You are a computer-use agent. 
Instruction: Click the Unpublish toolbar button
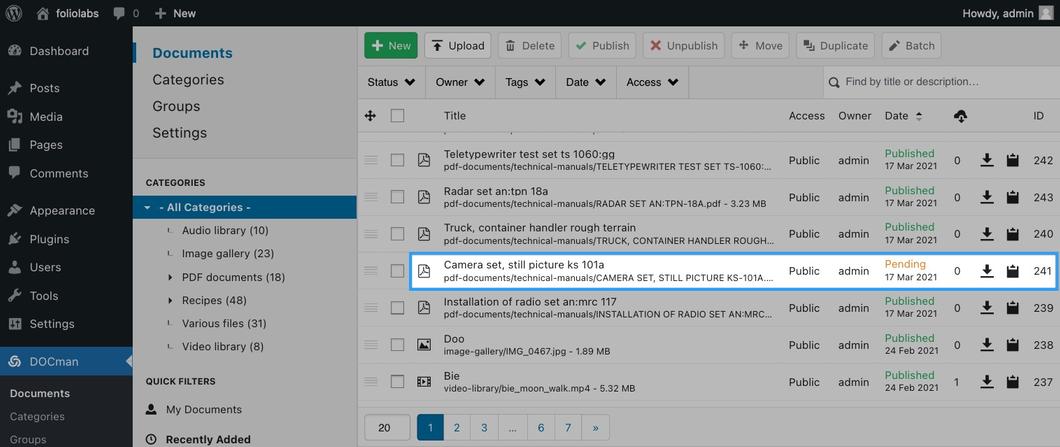click(683, 45)
